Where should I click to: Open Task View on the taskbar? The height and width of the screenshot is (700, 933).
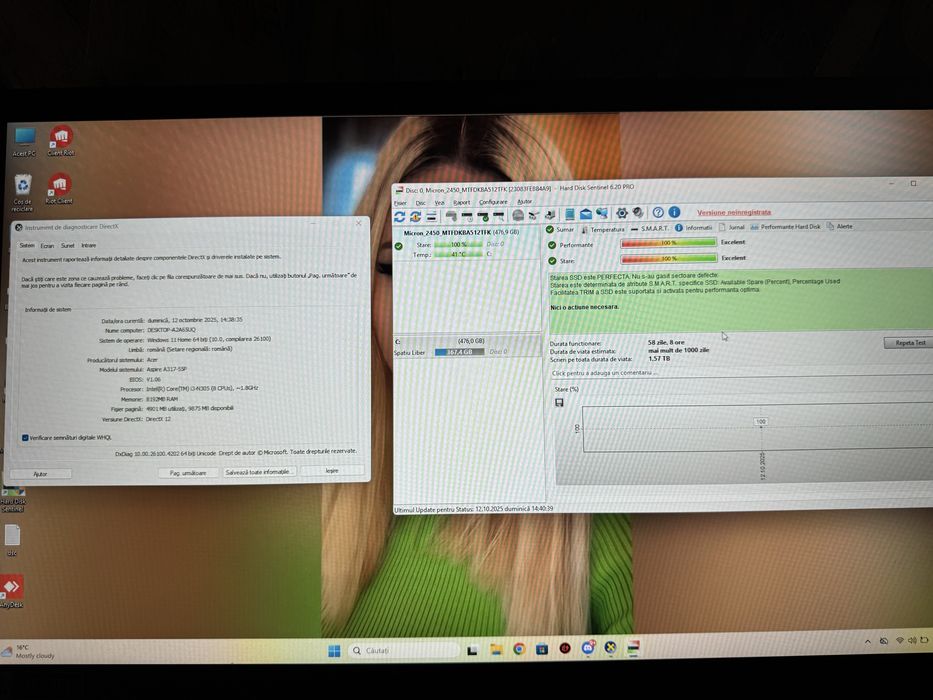(472, 650)
